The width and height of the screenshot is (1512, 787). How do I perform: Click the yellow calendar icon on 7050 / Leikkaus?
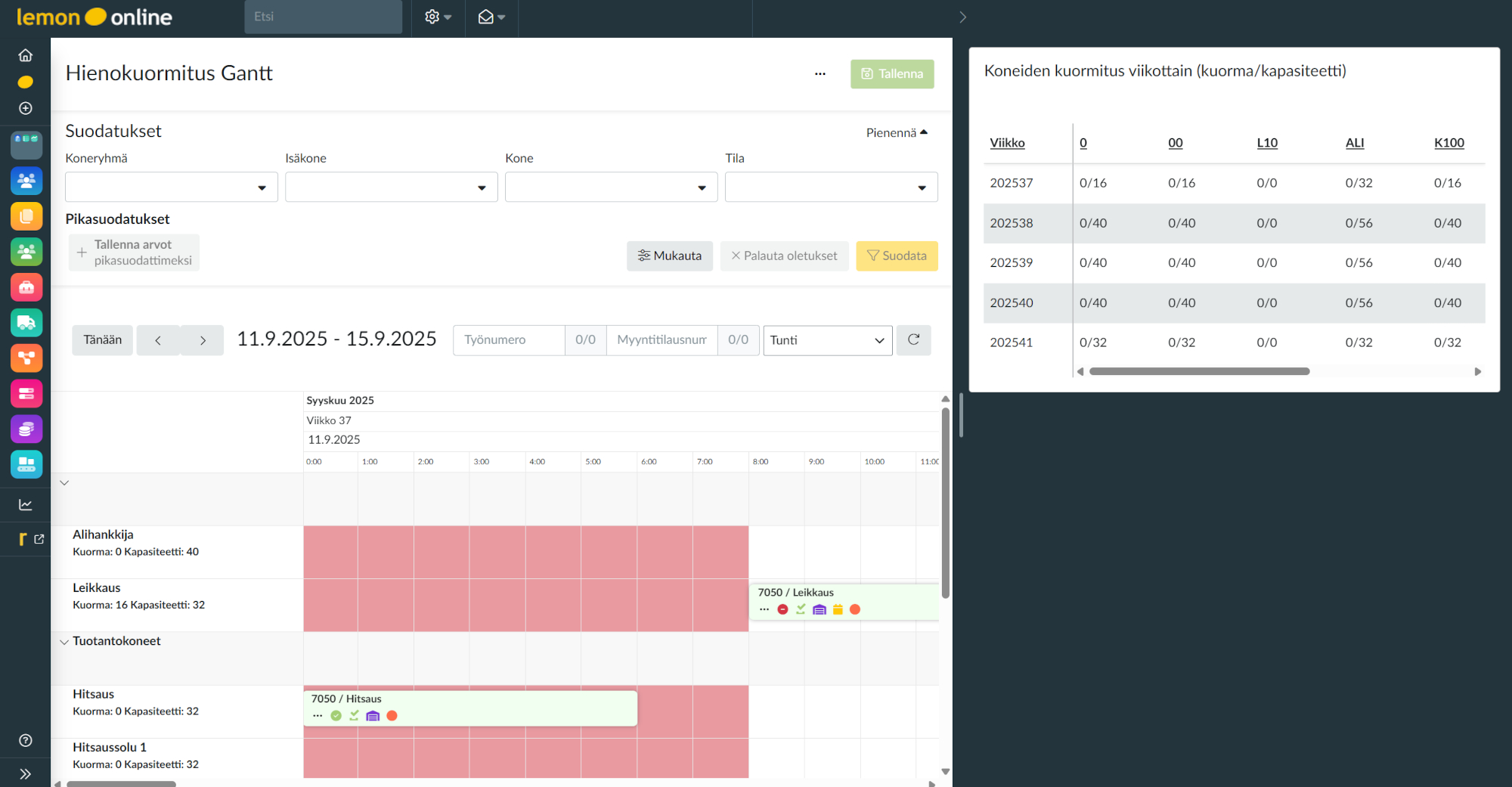(x=838, y=609)
